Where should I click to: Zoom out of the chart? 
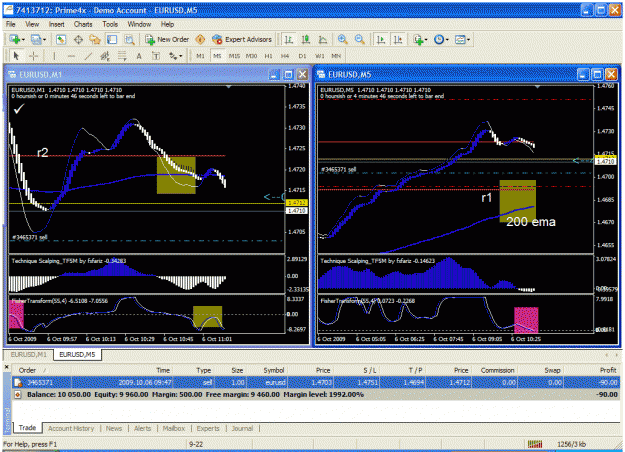click(x=360, y=39)
